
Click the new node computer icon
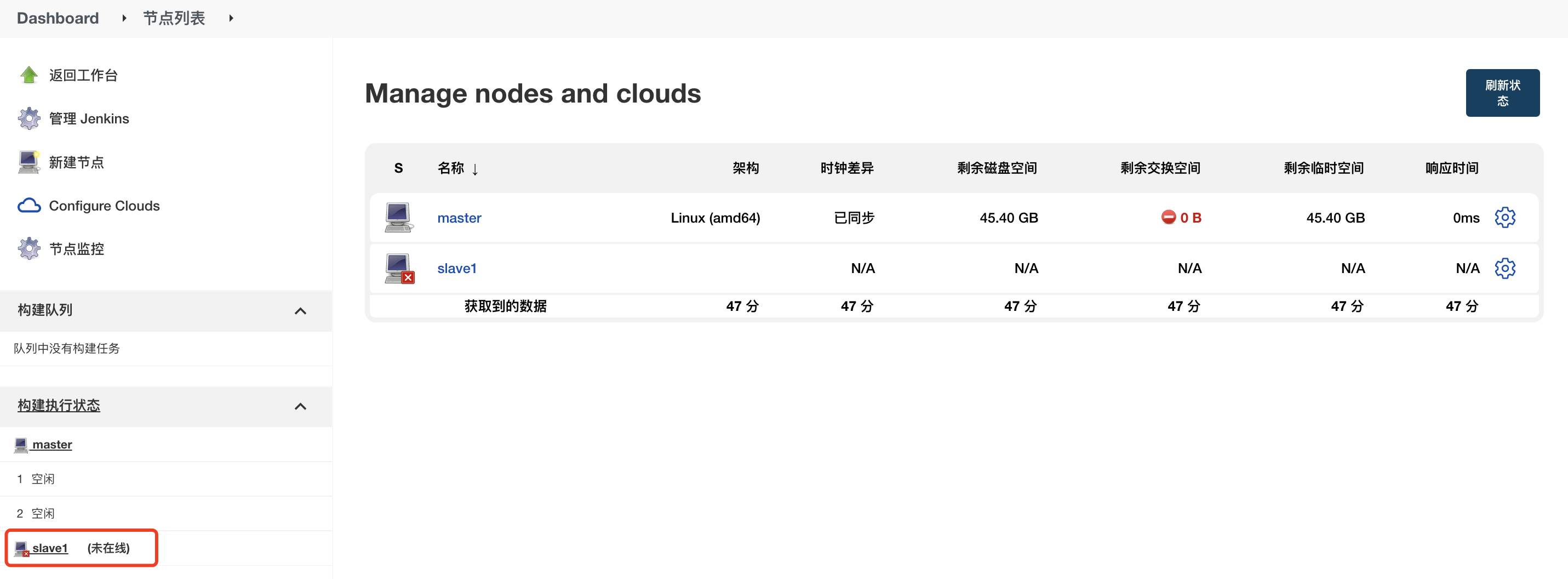28,162
